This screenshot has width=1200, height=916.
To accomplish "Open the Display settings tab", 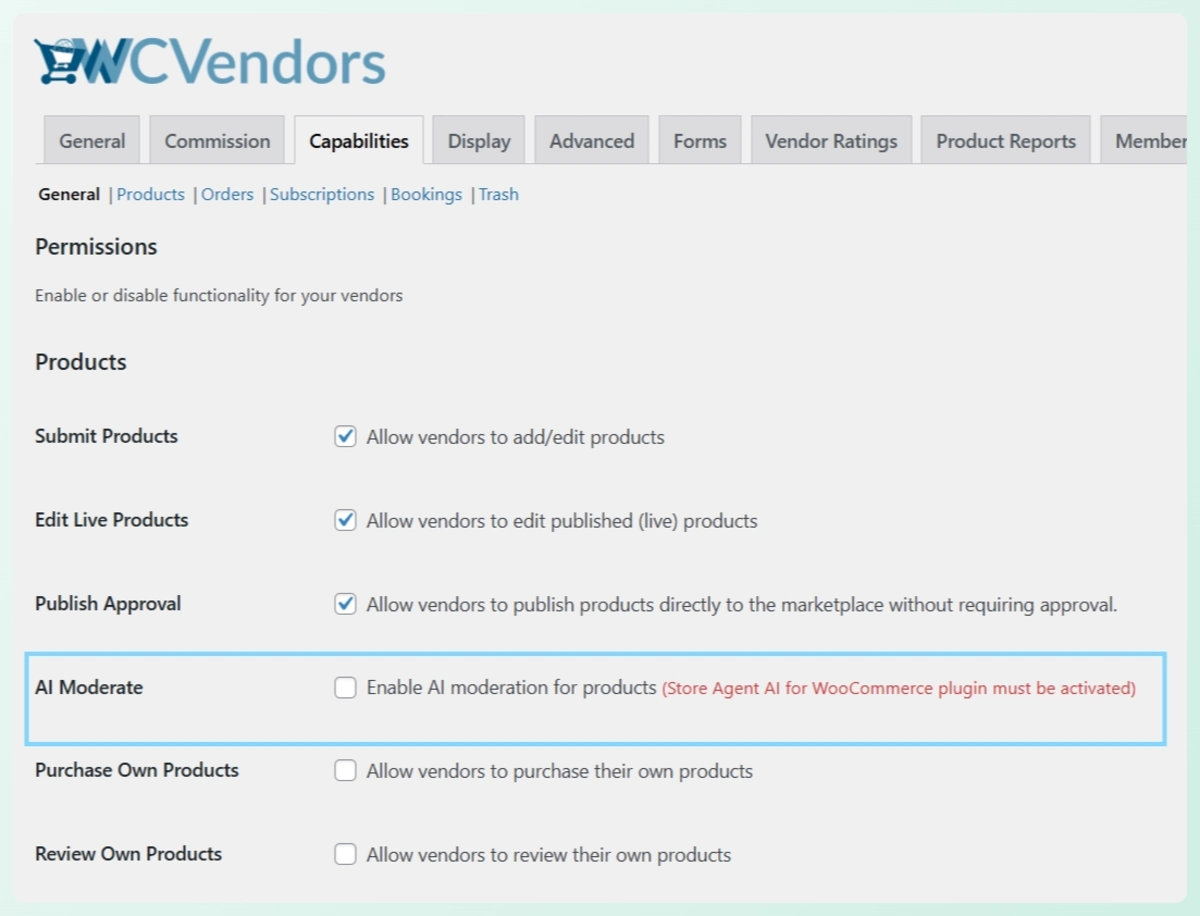I will point(478,140).
